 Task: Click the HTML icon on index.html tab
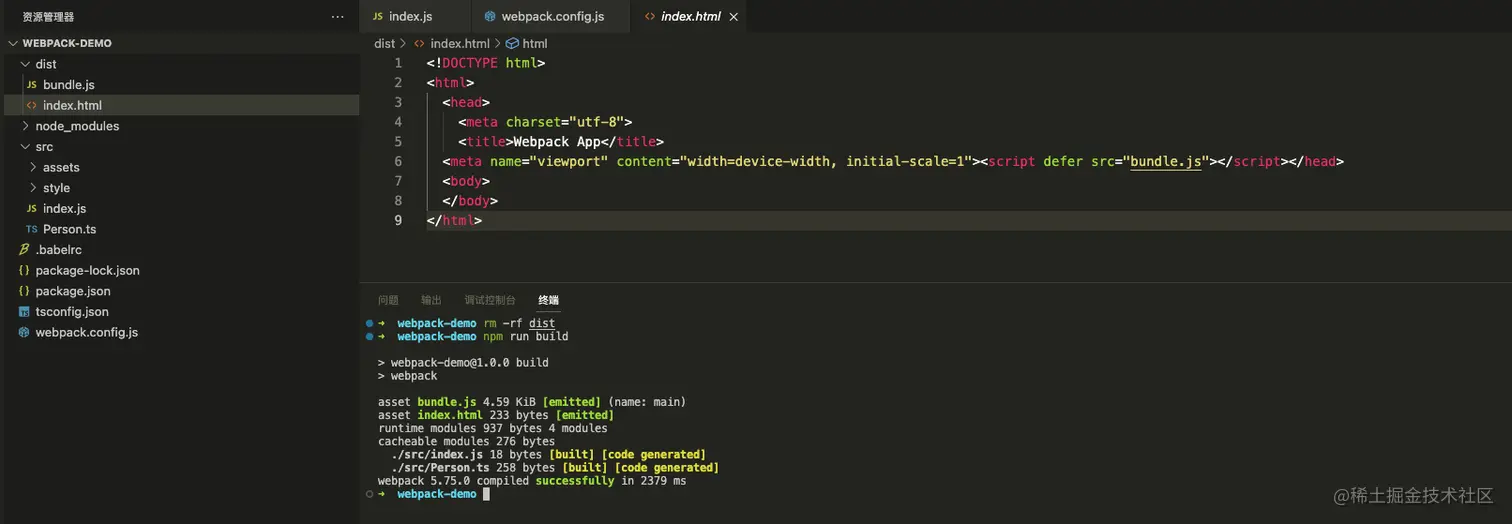[650, 16]
